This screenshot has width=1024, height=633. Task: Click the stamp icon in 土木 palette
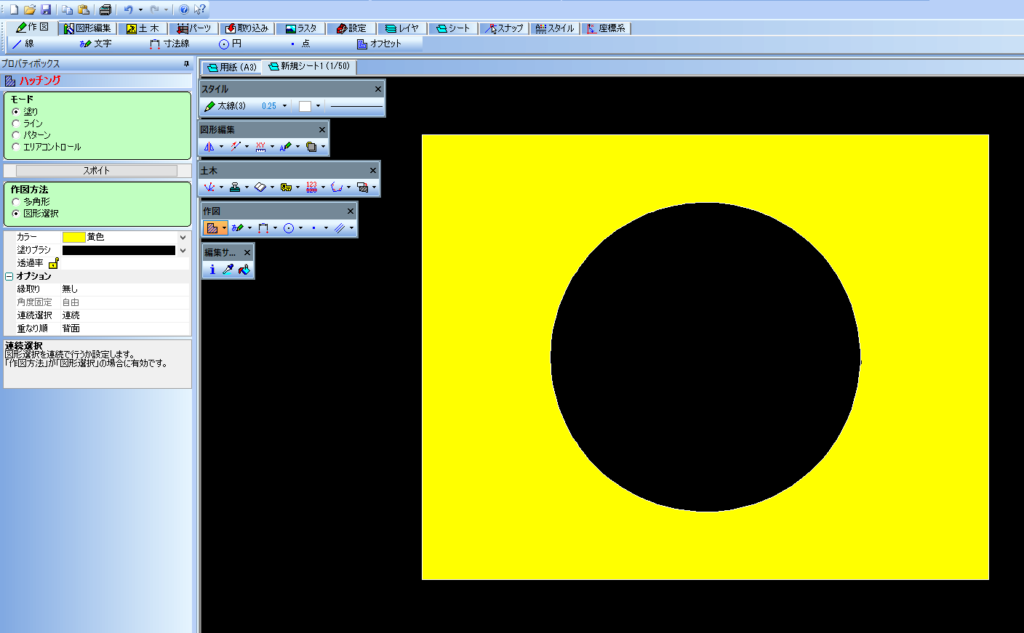[235, 187]
